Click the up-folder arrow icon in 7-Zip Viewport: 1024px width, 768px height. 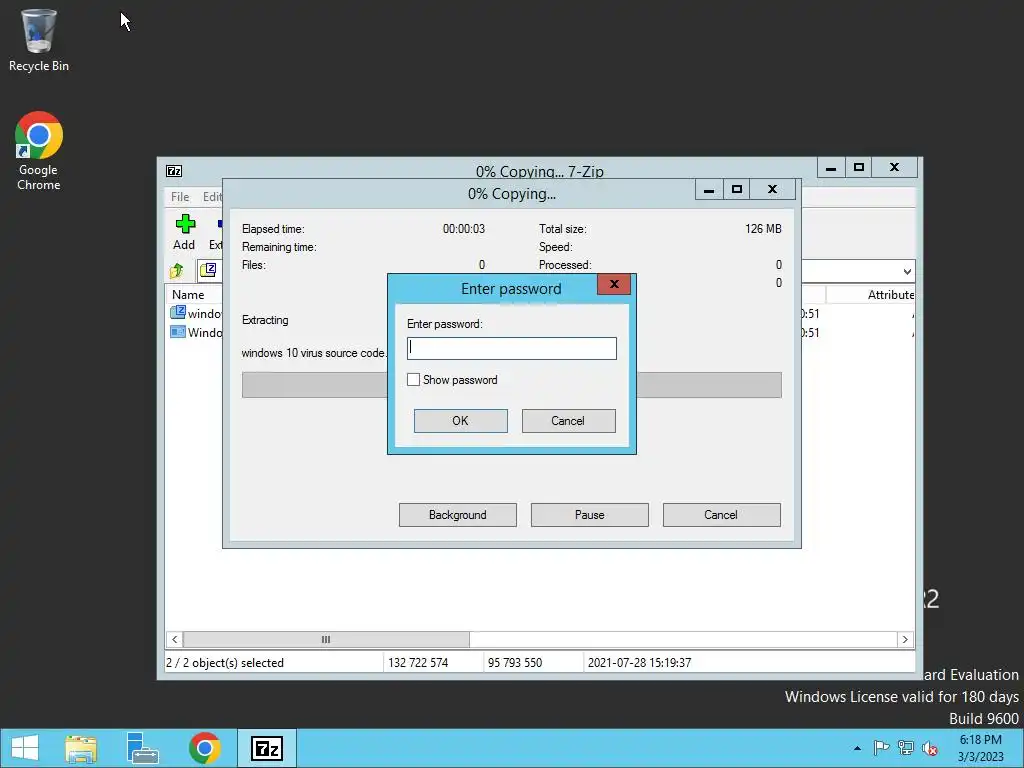pyautogui.click(x=176, y=270)
